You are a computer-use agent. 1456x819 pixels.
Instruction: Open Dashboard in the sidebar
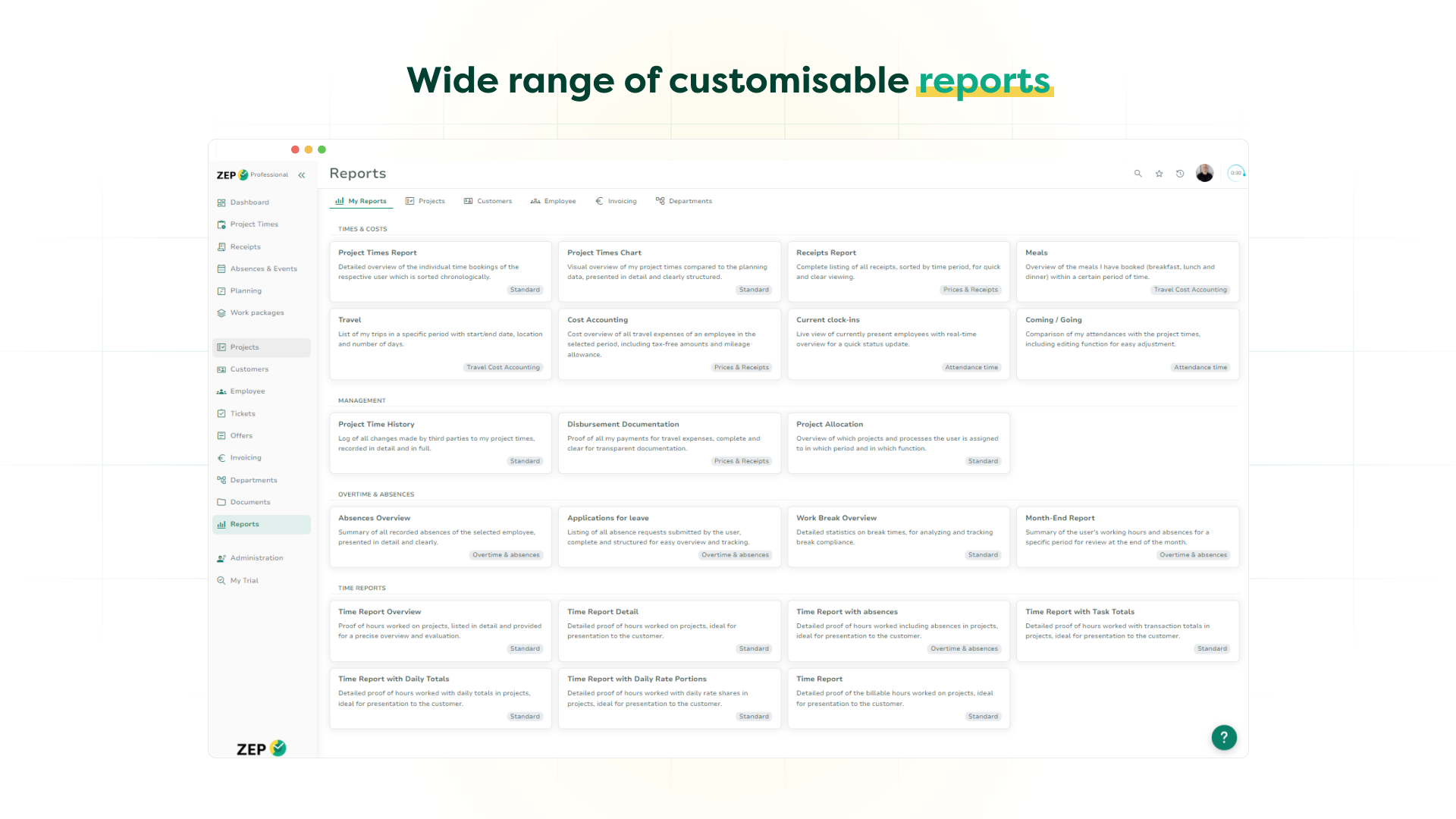click(249, 202)
